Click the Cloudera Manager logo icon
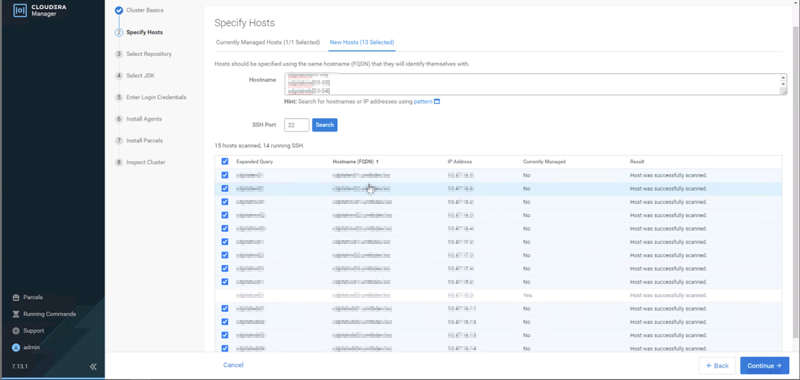The height and width of the screenshot is (380, 800). (x=20, y=10)
